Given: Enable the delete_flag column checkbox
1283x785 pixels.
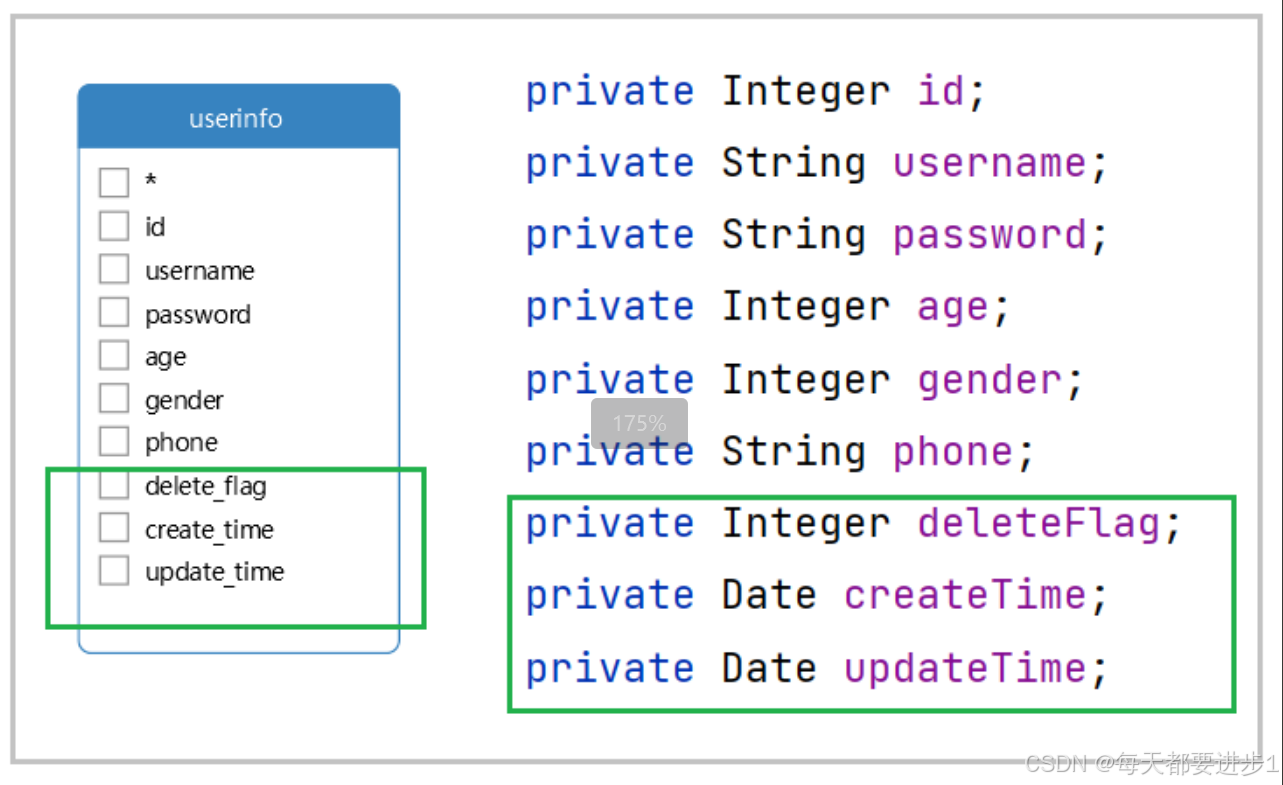Looking at the screenshot, I should pos(114,485).
